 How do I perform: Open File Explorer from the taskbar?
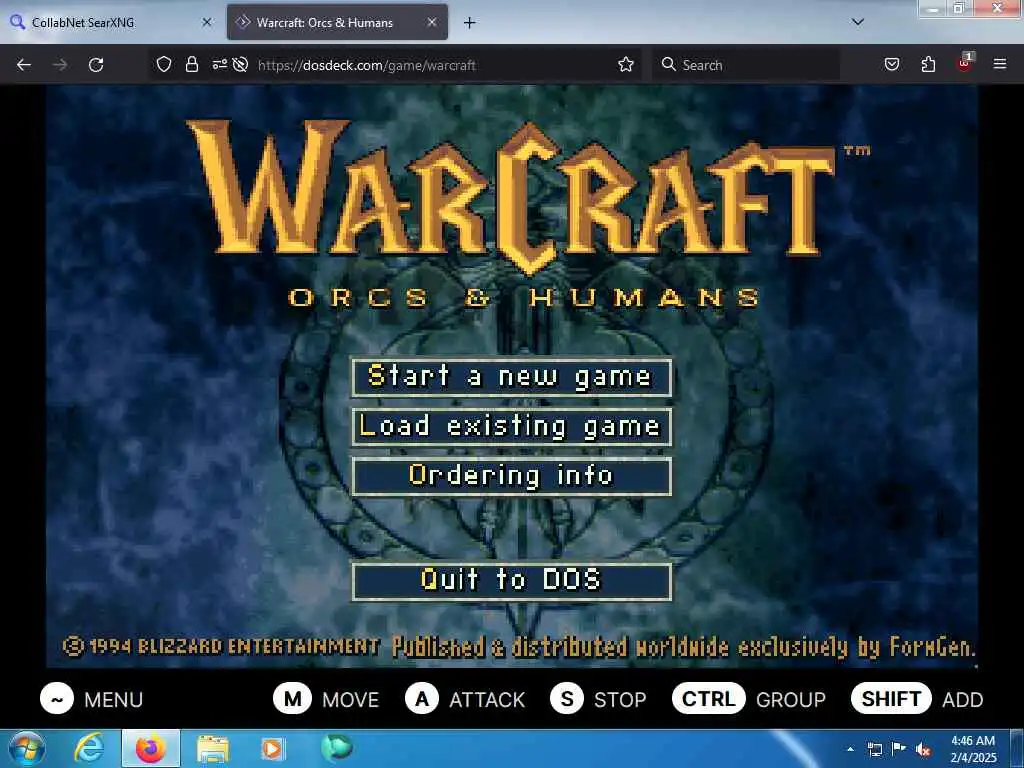(x=213, y=749)
